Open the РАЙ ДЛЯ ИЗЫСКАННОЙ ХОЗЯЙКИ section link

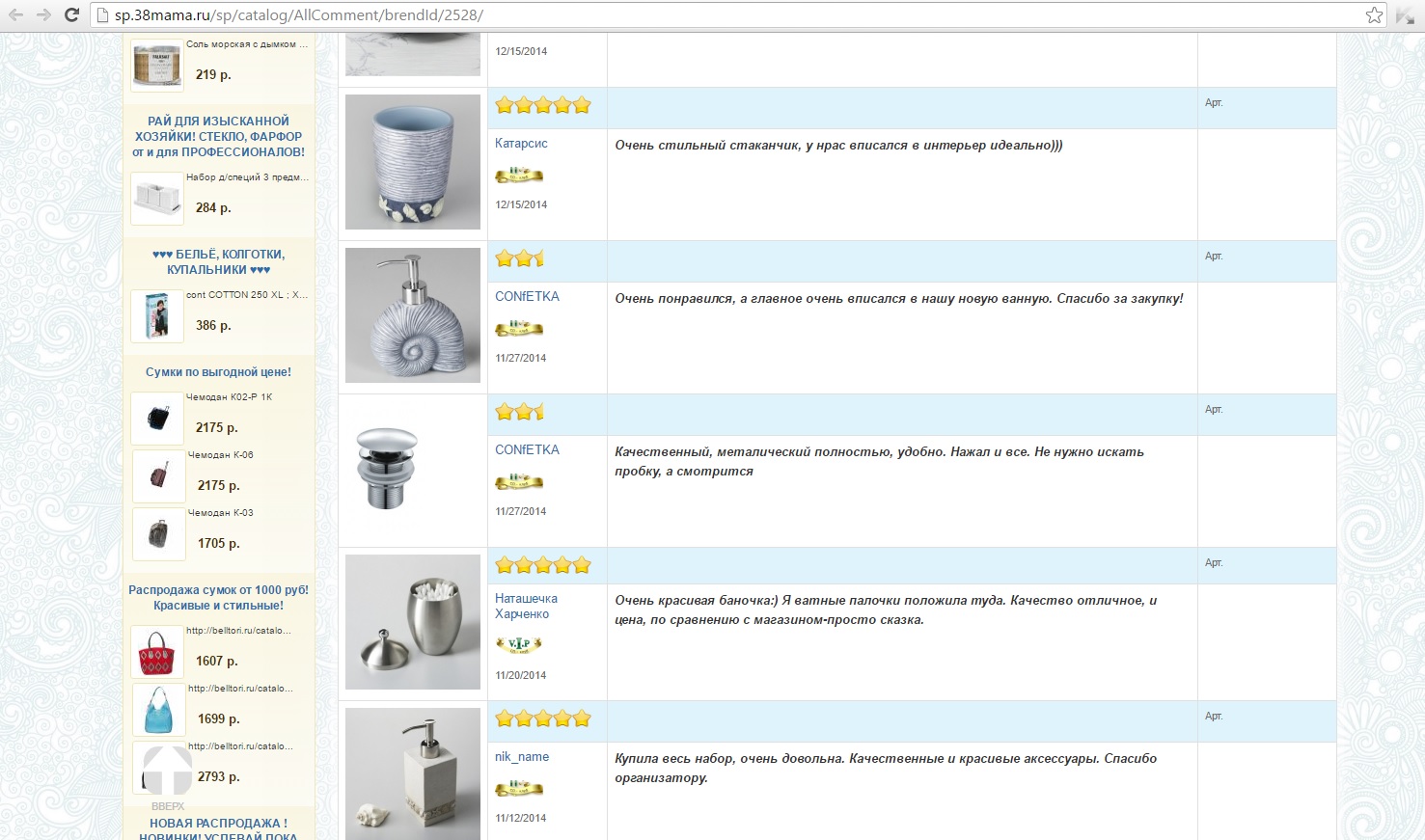coord(218,136)
